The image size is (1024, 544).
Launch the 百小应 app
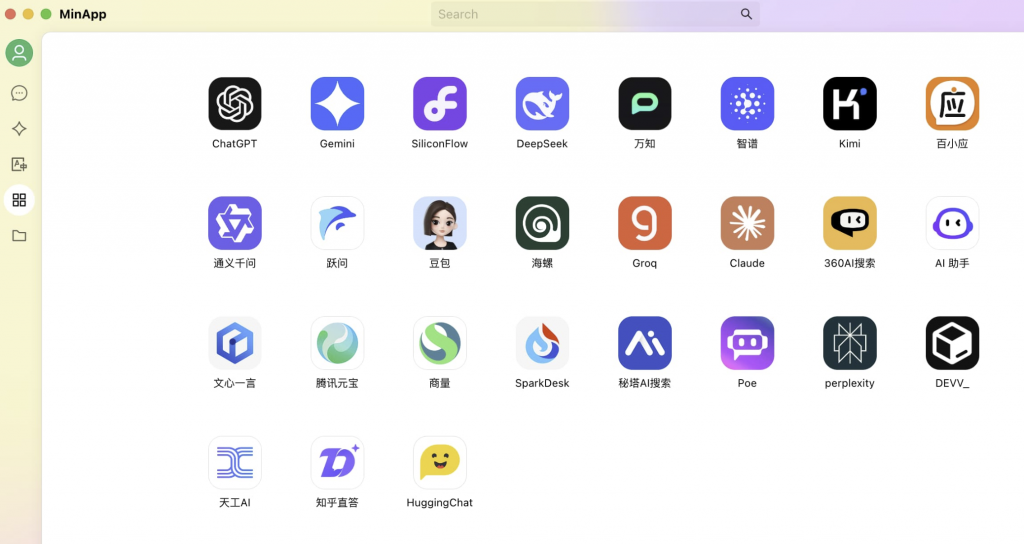952,104
